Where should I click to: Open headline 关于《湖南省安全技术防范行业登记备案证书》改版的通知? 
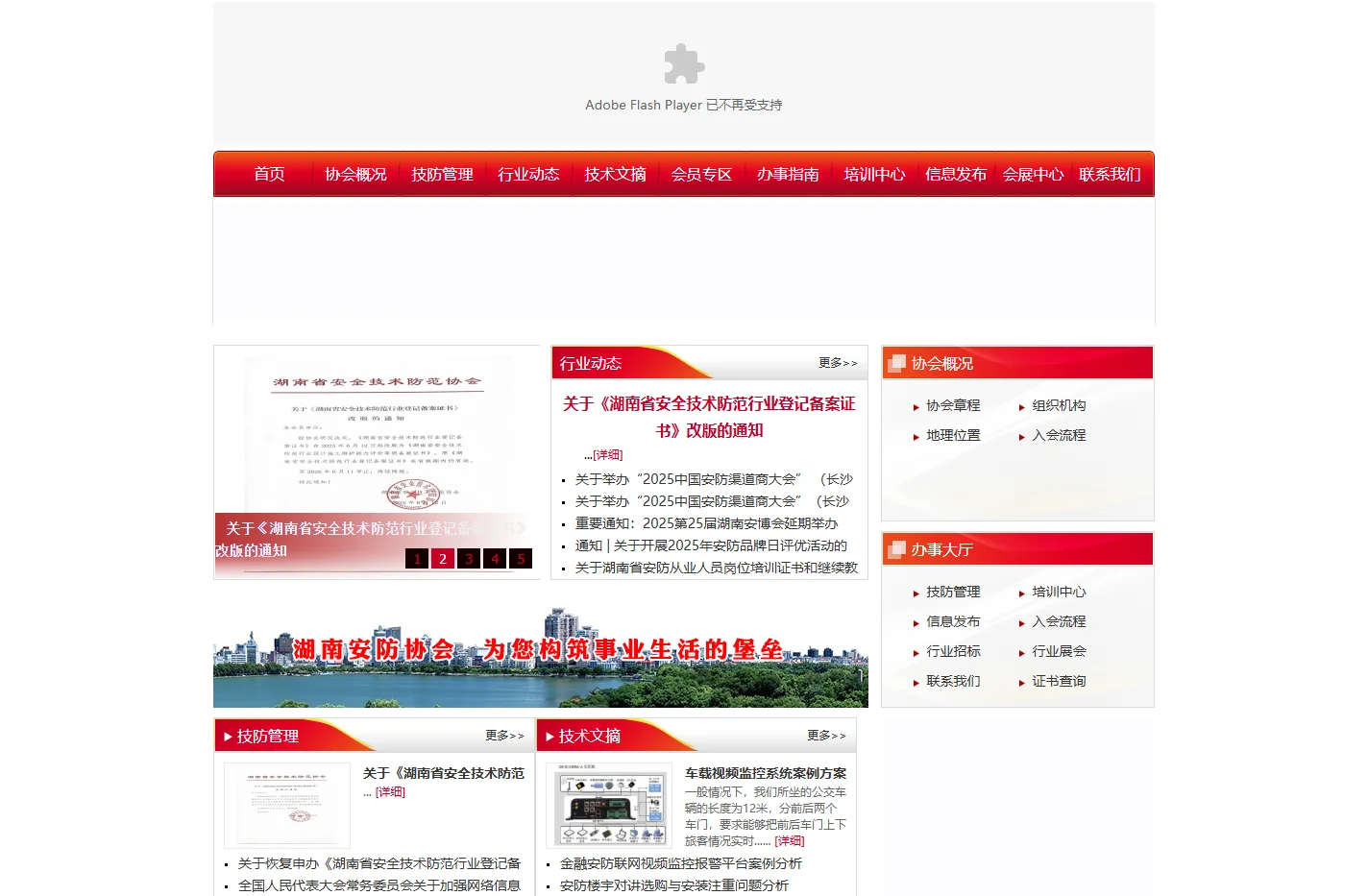coord(709,417)
